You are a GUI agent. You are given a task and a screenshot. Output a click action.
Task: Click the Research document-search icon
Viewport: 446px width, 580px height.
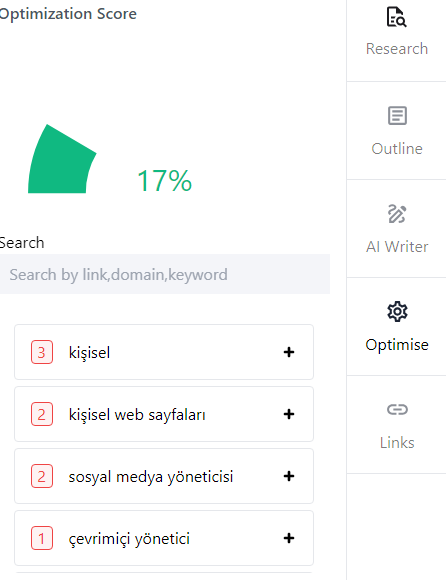[396, 17]
